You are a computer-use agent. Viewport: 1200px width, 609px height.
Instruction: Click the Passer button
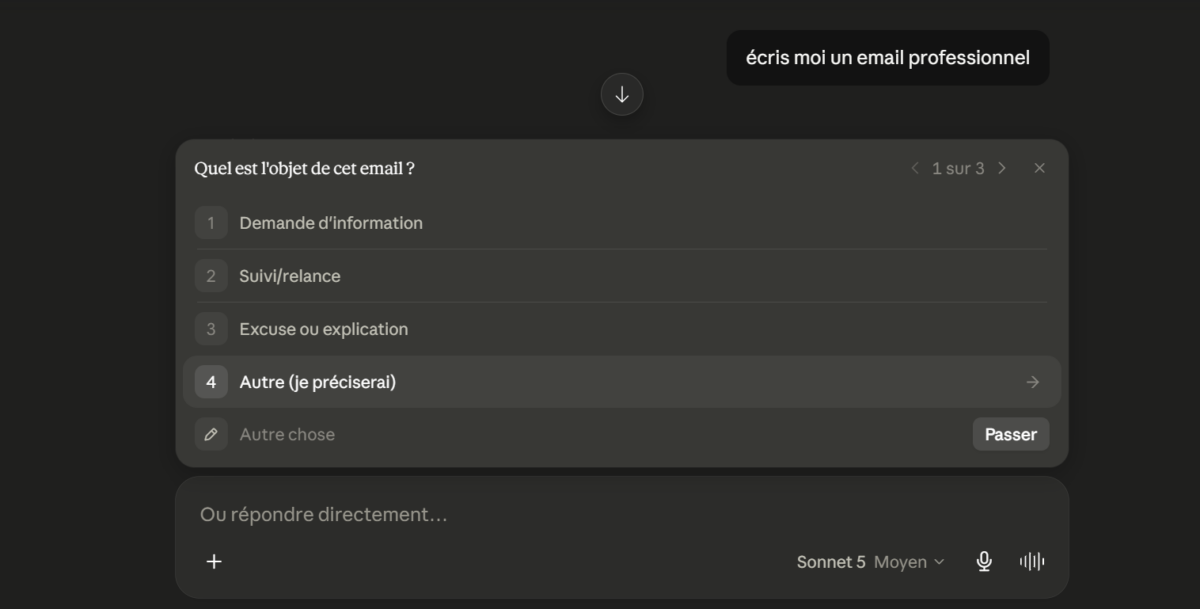tap(1010, 434)
